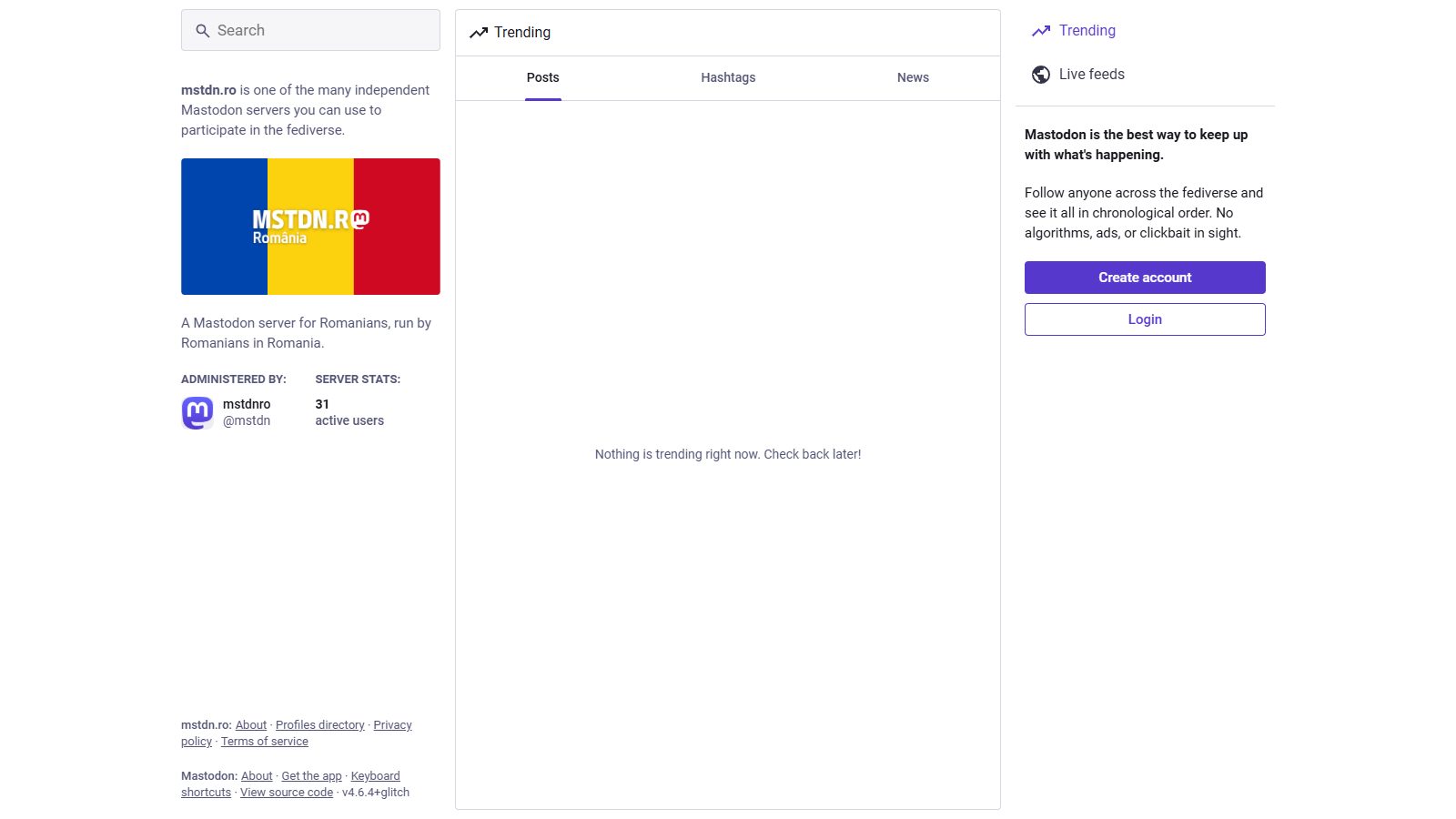The image size is (1456, 819).
Task: Click the mstdnro Mastodon avatar icon
Action: [x=197, y=412]
